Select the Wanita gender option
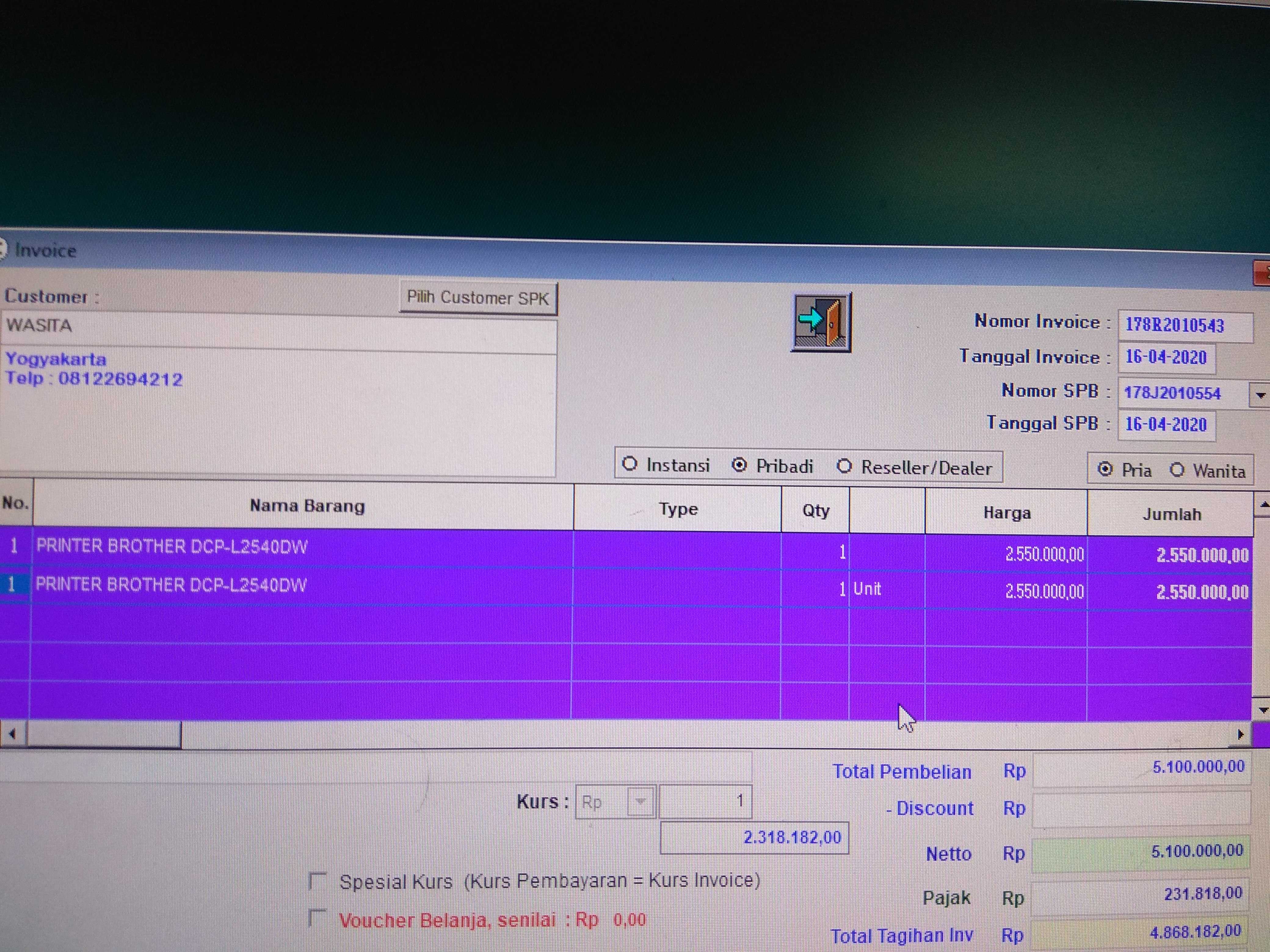The image size is (1270, 952). [x=1177, y=470]
